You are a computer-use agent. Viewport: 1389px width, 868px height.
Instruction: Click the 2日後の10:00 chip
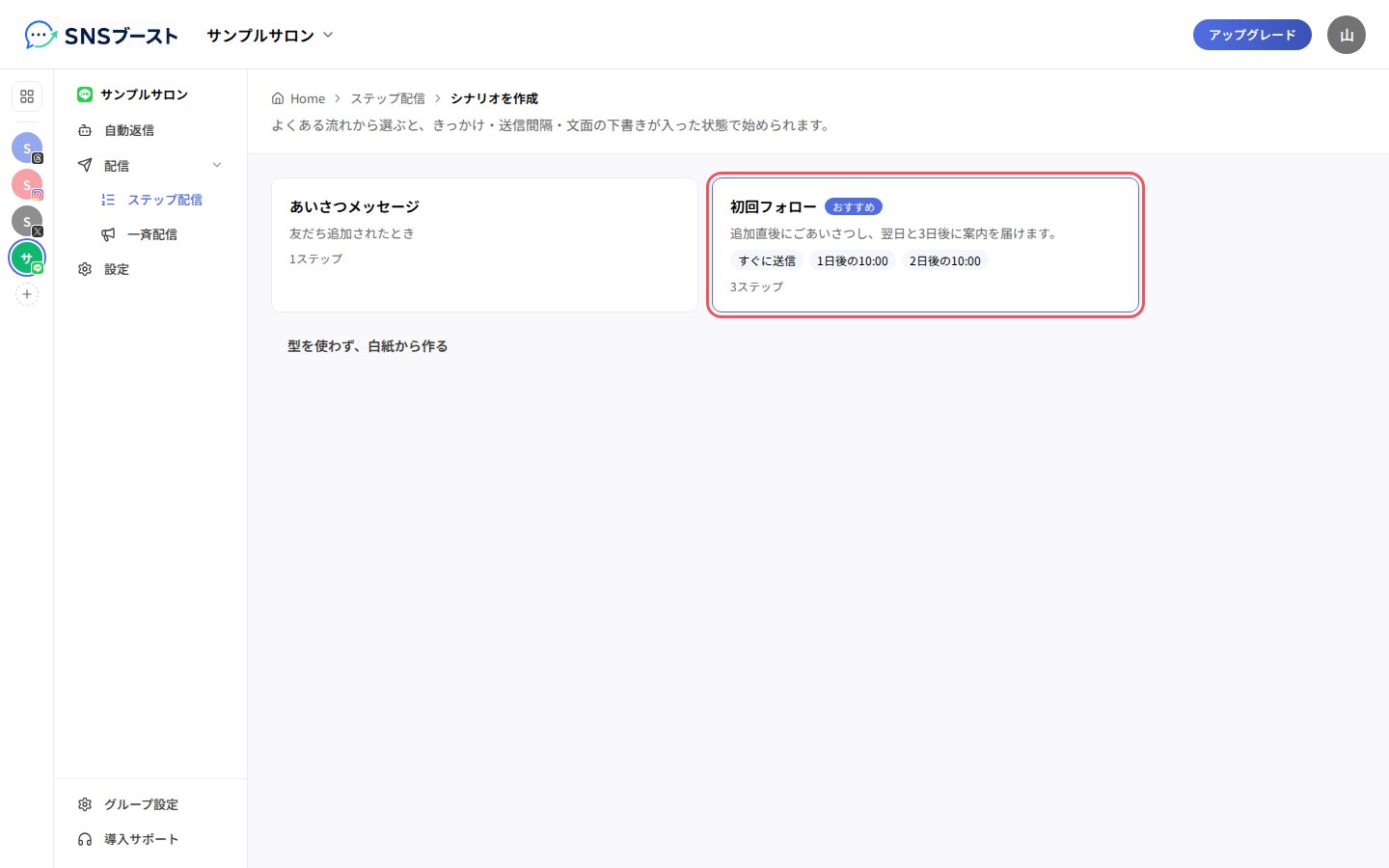coord(945,261)
